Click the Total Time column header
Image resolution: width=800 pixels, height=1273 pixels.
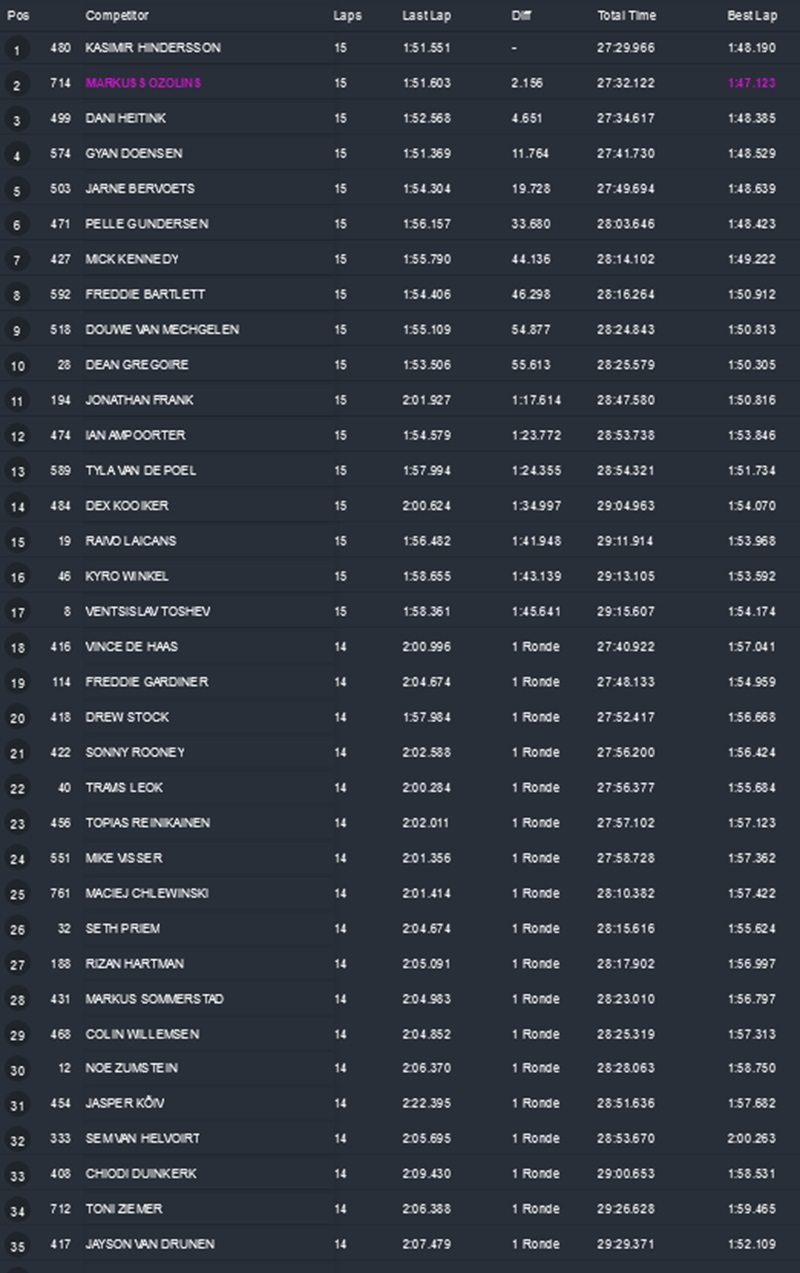[627, 16]
